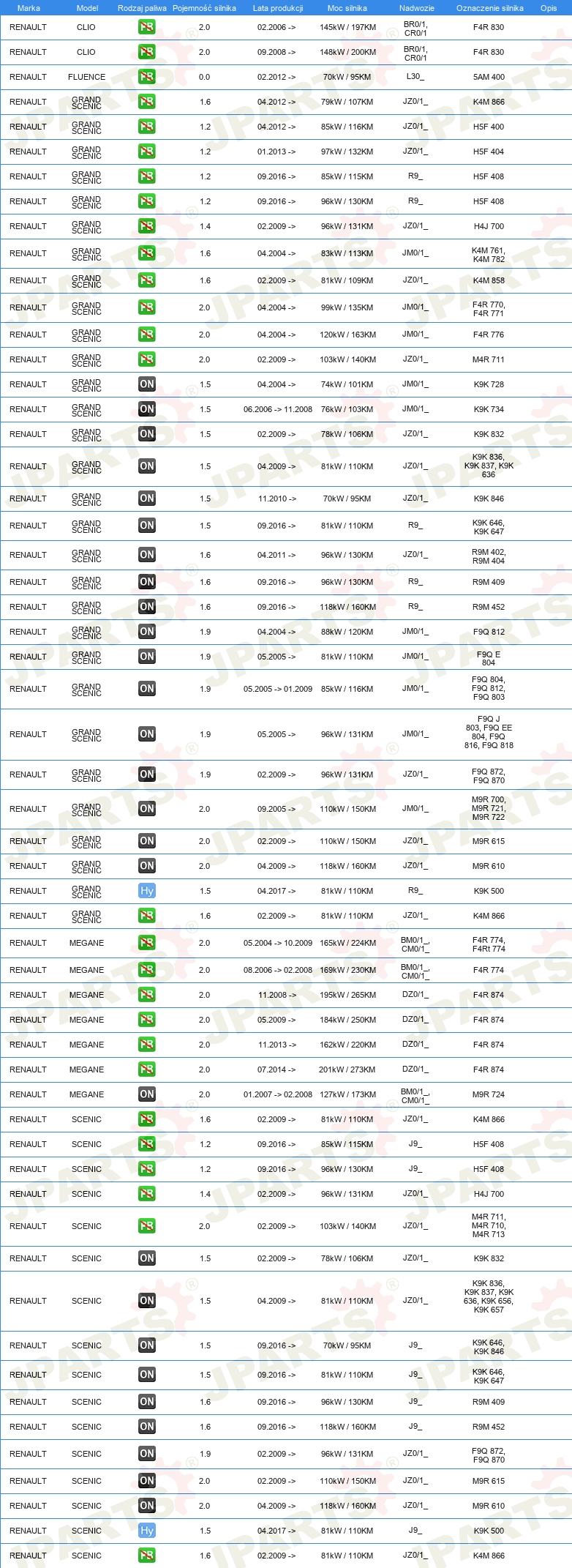The height and width of the screenshot is (1568, 572).
Task: Select ON diesel icon in the F9Q E 804 row
Action: coord(146,657)
